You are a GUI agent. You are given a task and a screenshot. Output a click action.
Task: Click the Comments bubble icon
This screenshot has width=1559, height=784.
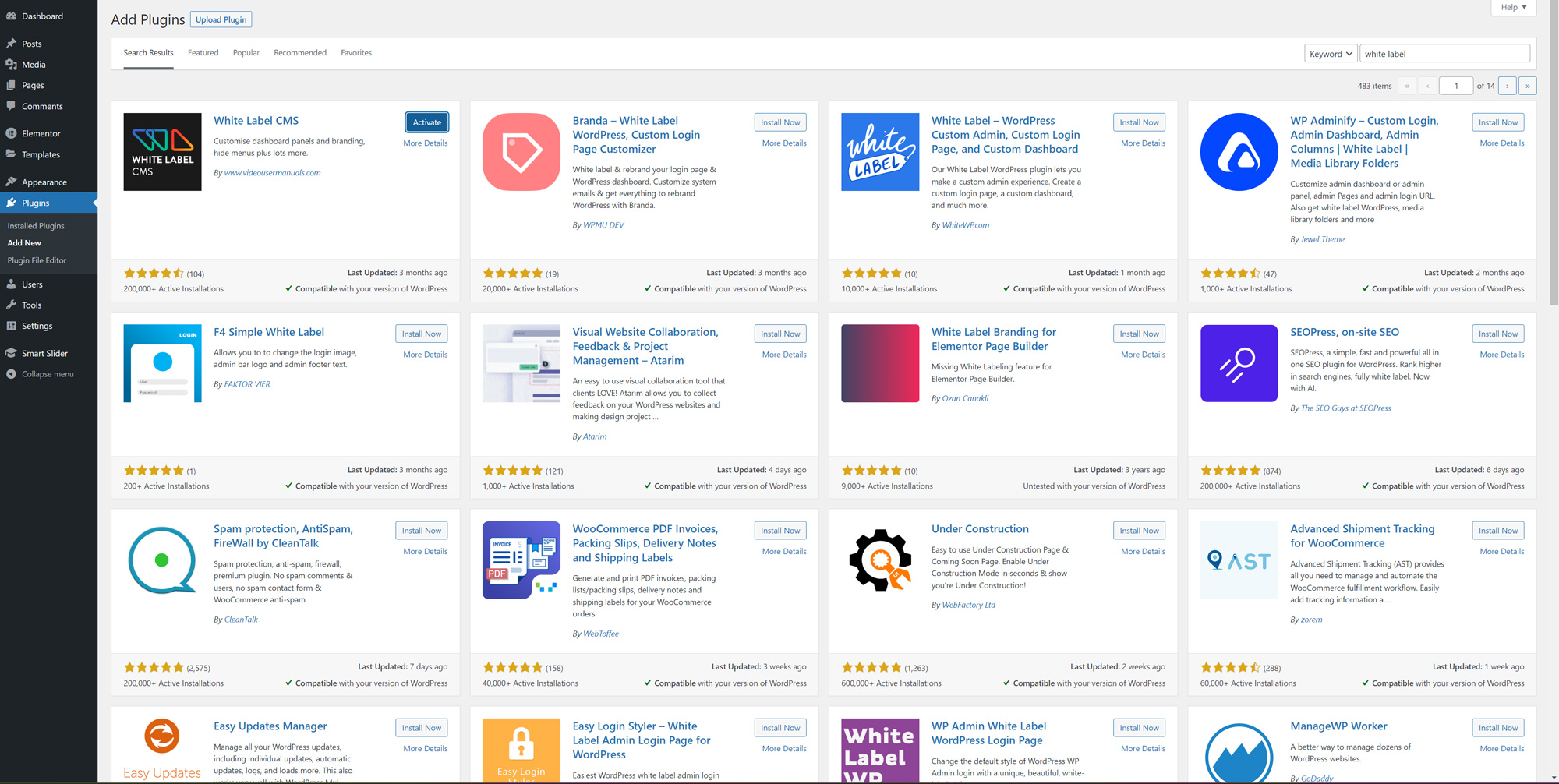(x=11, y=106)
